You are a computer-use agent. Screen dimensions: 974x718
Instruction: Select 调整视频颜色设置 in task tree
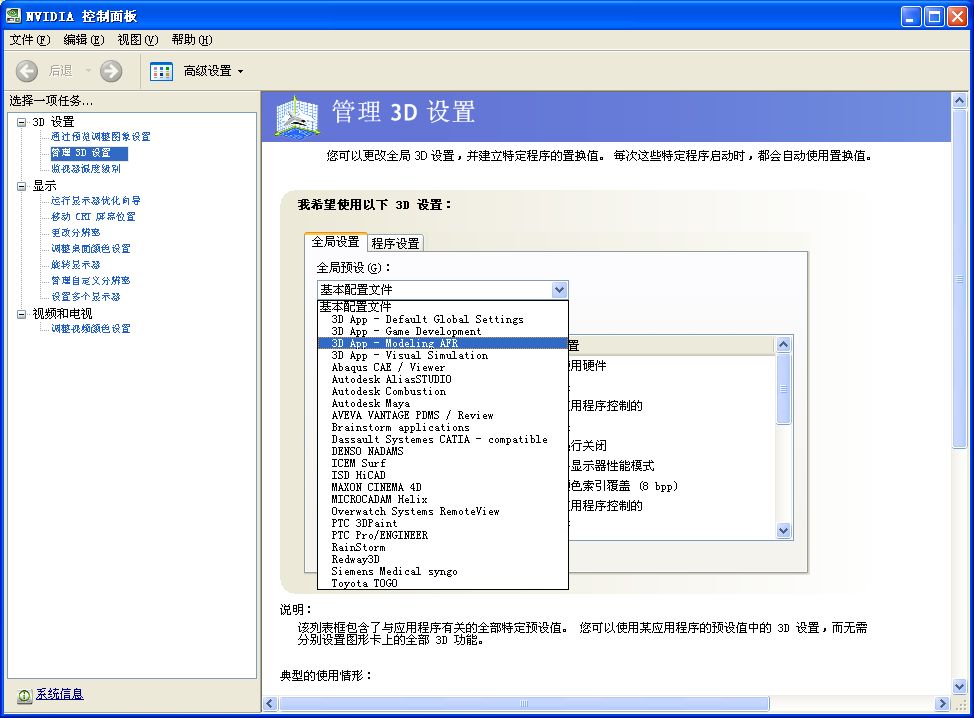(x=91, y=329)
